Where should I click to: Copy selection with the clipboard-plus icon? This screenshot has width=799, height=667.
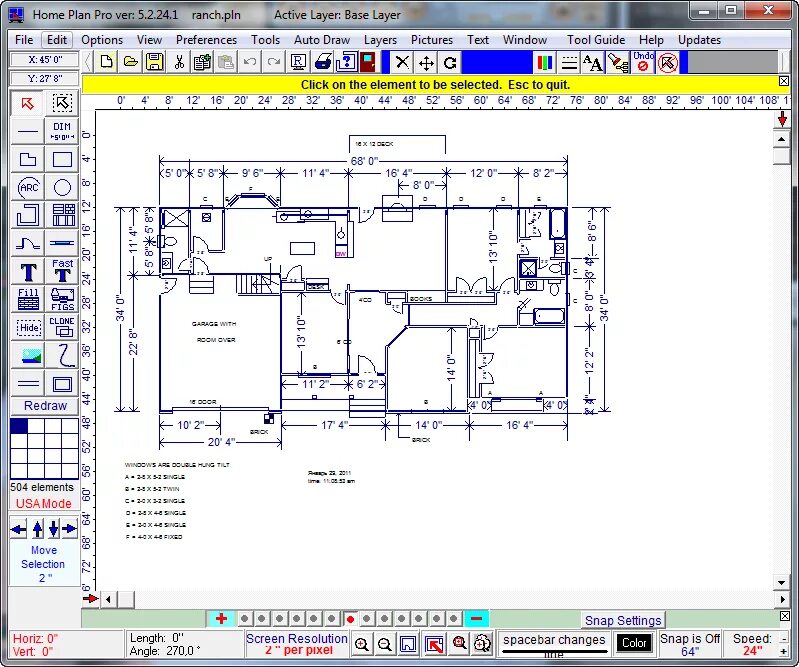coord(202,63)
